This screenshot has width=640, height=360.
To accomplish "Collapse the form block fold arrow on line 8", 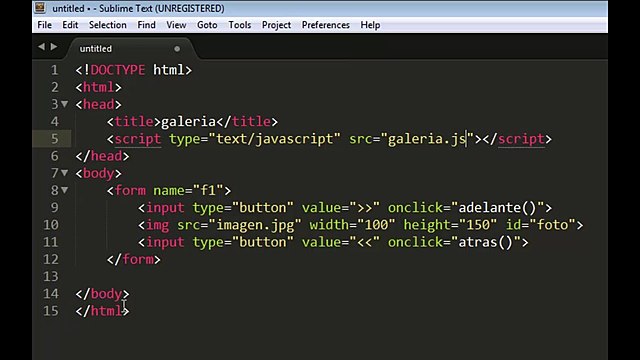I will point(64,190).
